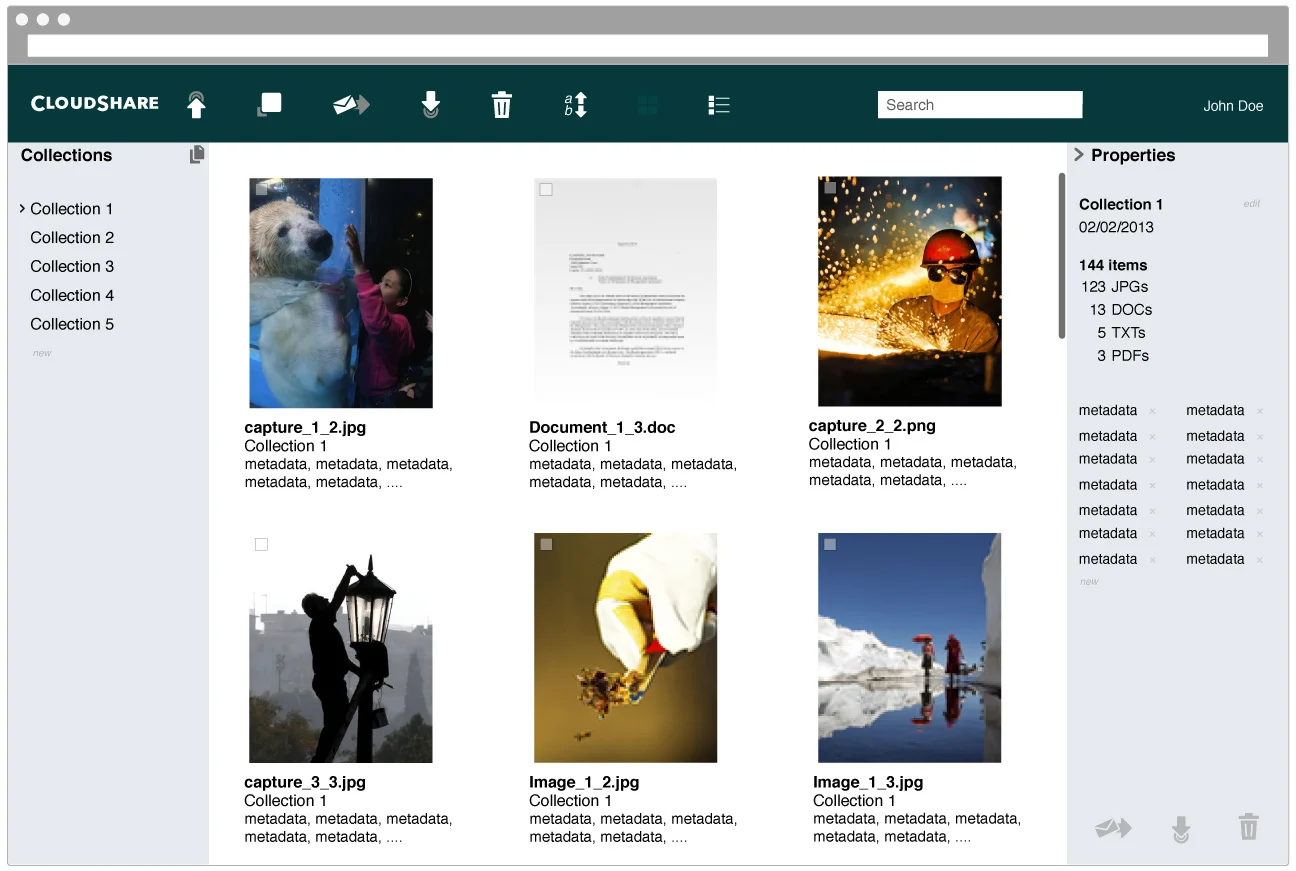Image resolution: width=1296 pixels, height=871 pixels.
Task: Click the download arrow icon in the top toolbar
Action: coord(430,105)
